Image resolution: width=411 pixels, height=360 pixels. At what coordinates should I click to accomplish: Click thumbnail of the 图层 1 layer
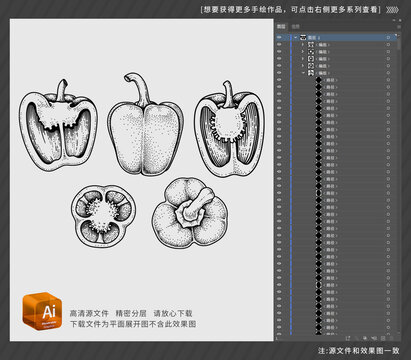point(303,37)
